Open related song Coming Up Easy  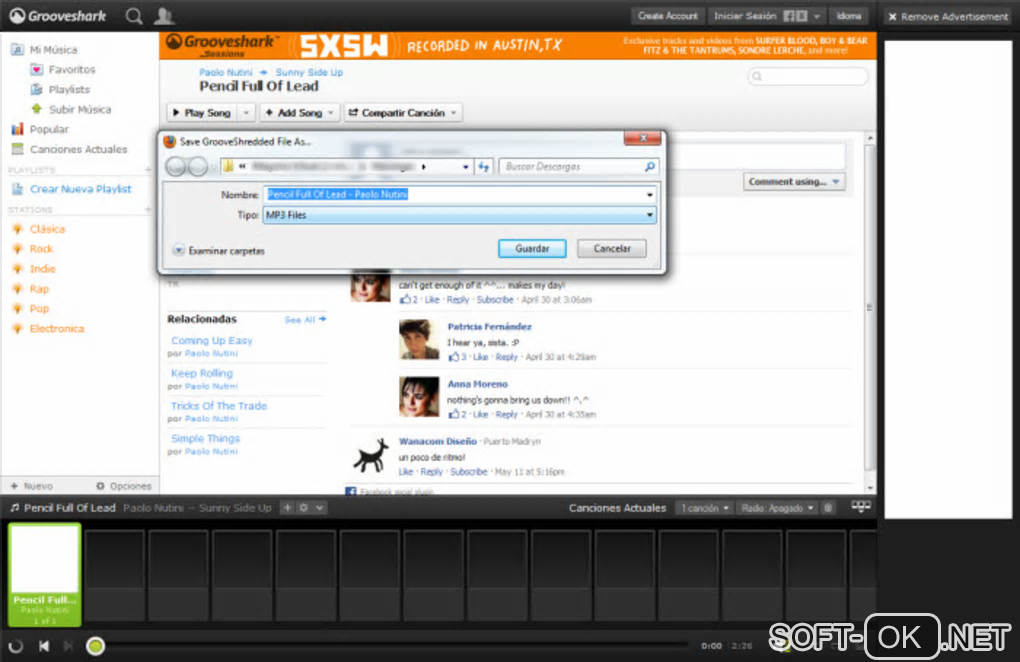211,340
